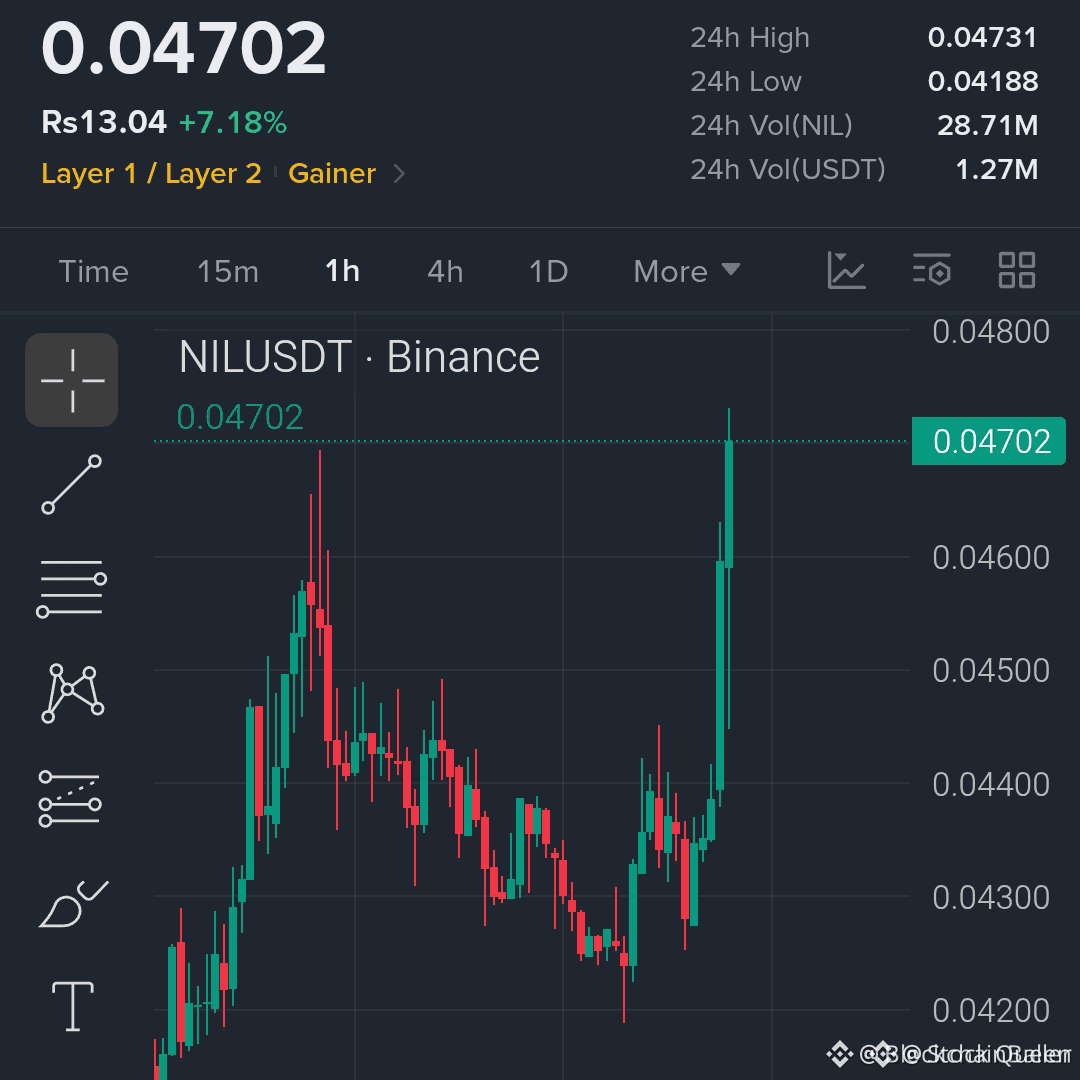
Task: Click the large 0.04702 last price
Action: 183,48
